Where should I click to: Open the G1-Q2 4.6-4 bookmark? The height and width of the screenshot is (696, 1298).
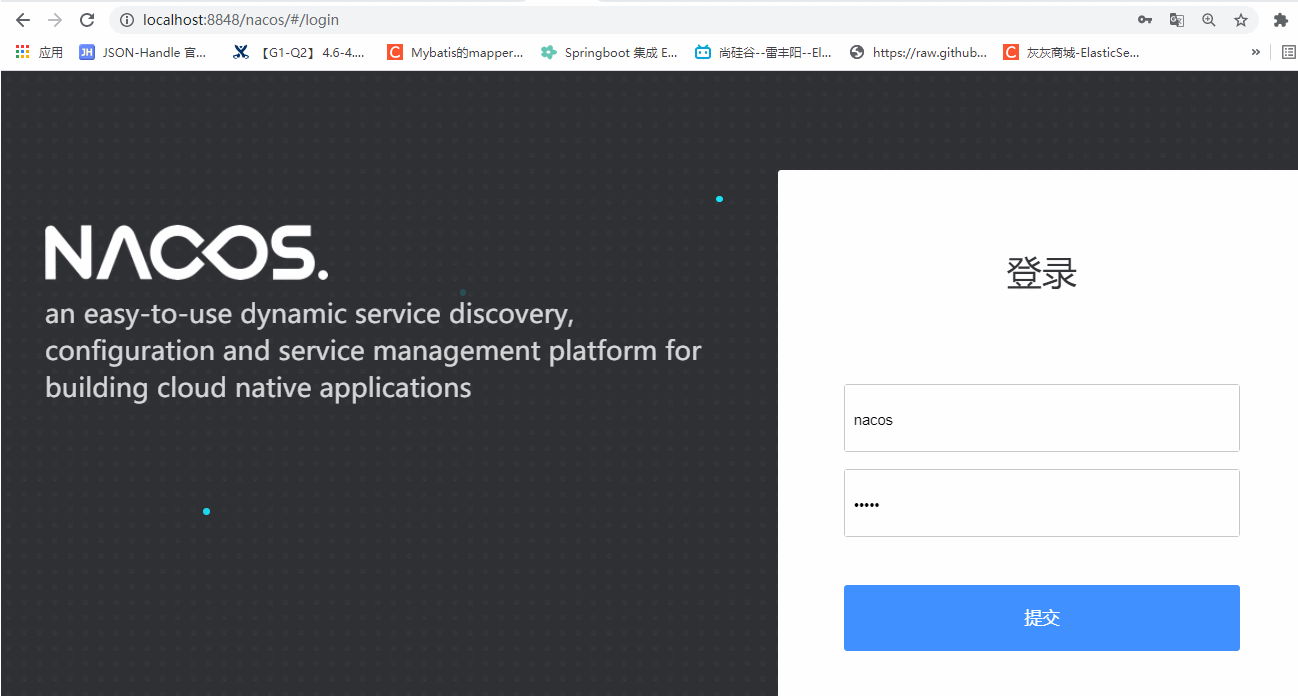tap(299, 52)
